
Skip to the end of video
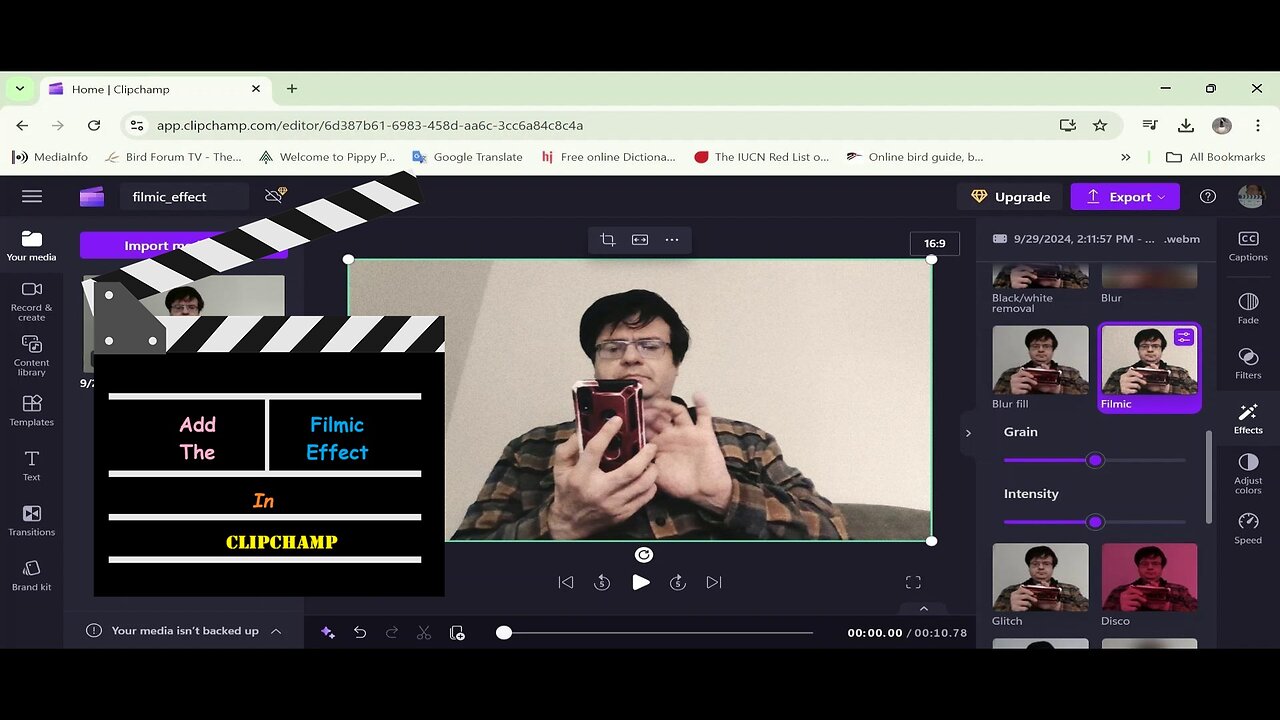tap(714, 582)
